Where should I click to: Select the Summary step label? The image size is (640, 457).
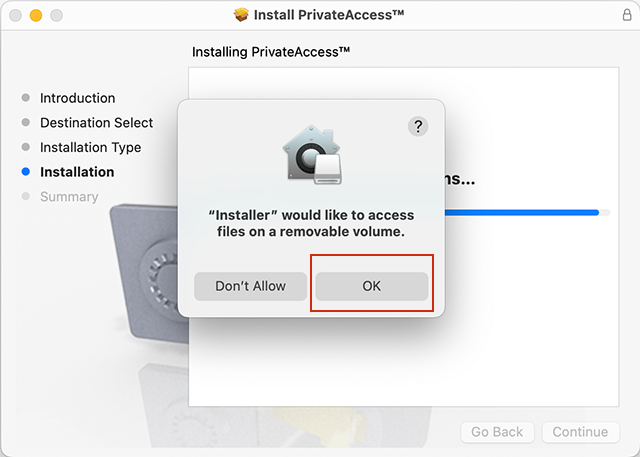pos(69,197)
